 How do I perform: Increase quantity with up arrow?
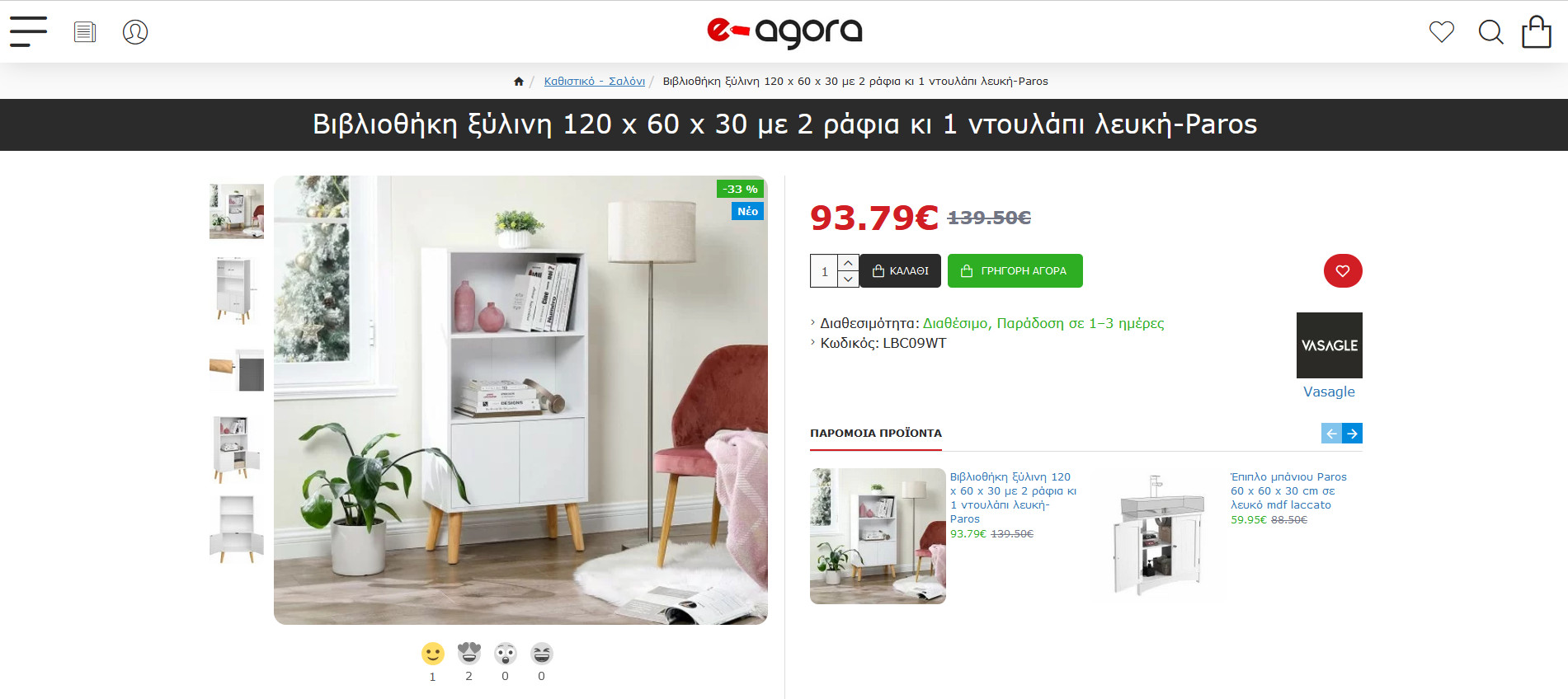pyautogui.click(x=848, y=262)
